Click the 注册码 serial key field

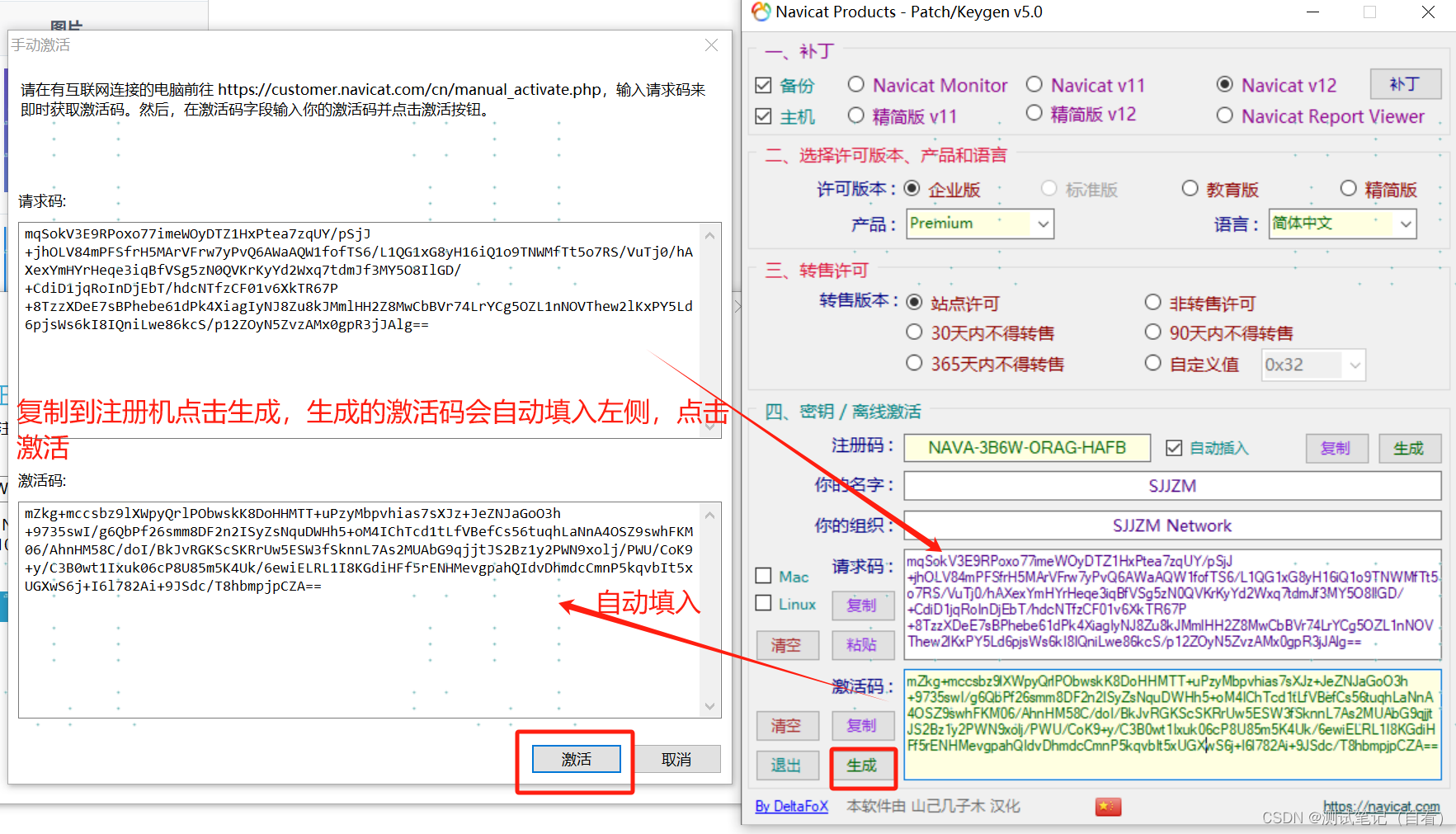tap(1027, 447)
